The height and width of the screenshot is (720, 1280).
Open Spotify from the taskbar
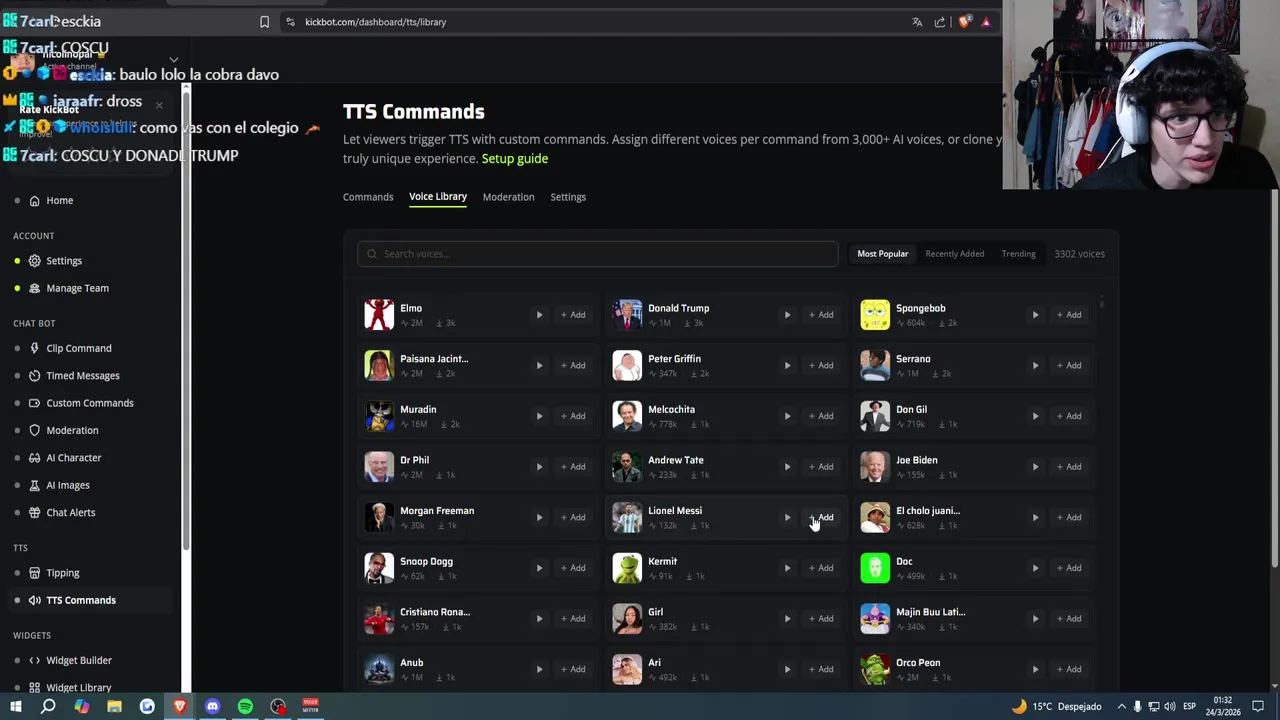point(245,707)
